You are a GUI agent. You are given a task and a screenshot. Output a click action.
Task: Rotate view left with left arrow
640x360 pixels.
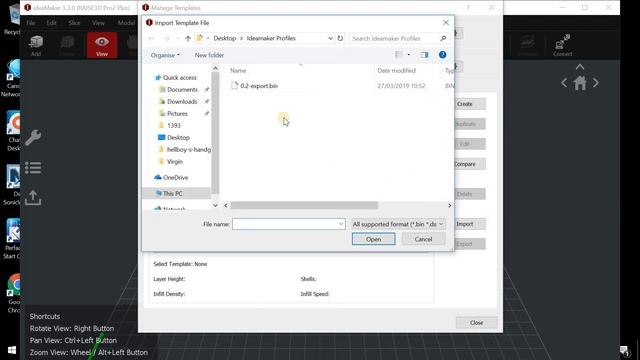[564, 83]
